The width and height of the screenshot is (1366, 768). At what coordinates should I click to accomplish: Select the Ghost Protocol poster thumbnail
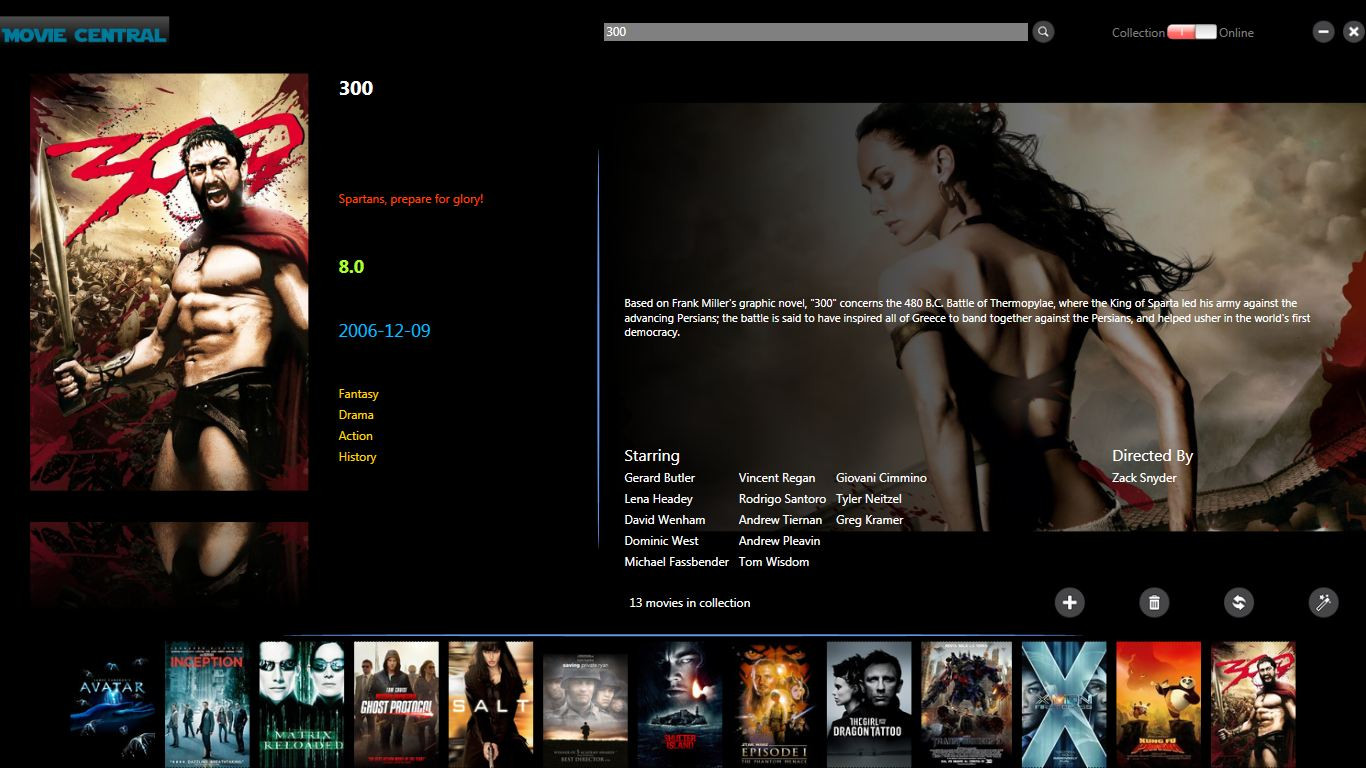tap(396, 704)
